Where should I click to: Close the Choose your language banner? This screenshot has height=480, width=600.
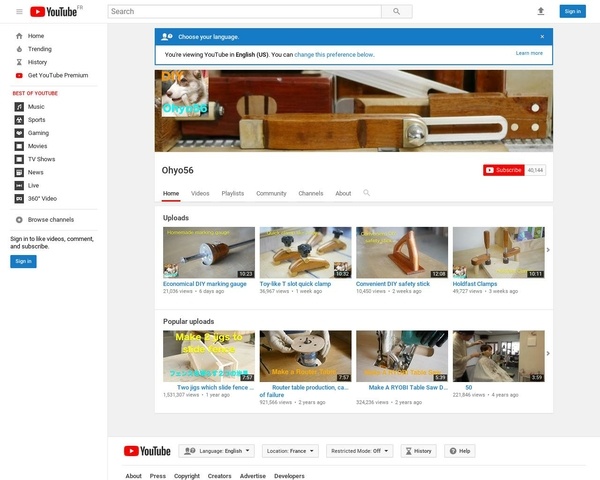click(542, 37)
